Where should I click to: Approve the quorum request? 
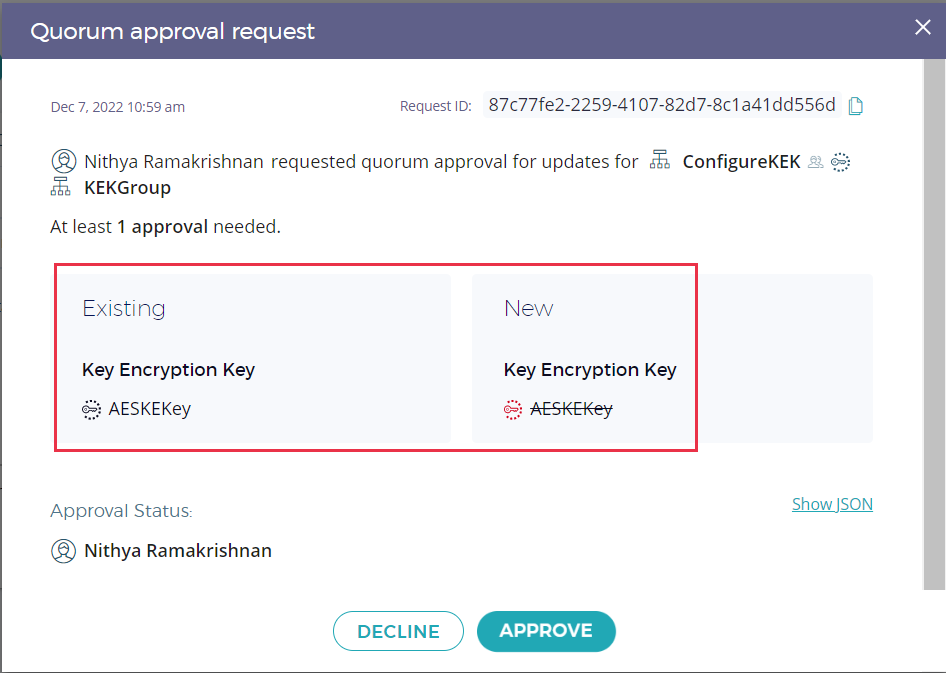point(546,631)
